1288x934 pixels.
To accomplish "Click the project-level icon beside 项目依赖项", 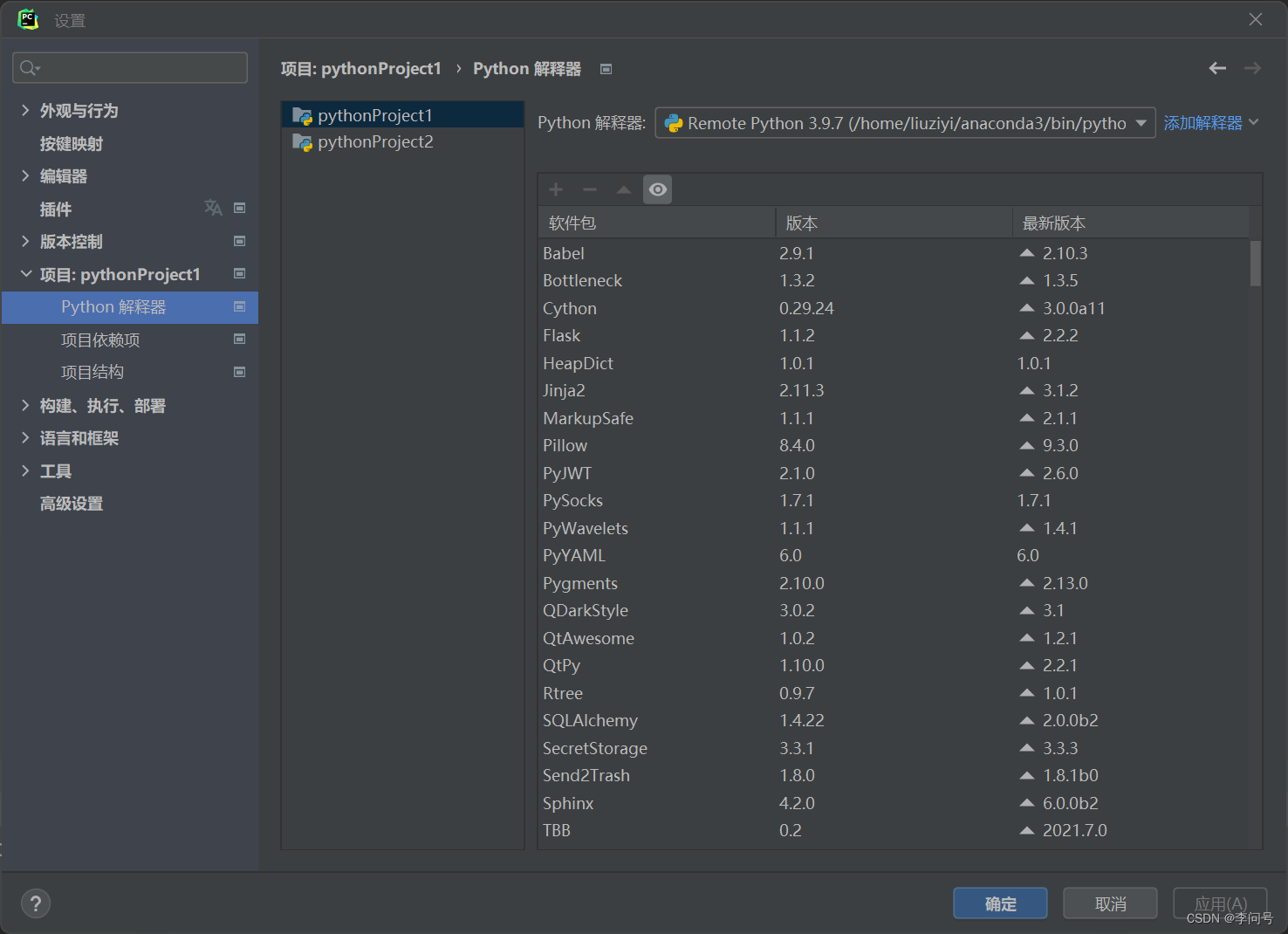I will click(240, 339).
